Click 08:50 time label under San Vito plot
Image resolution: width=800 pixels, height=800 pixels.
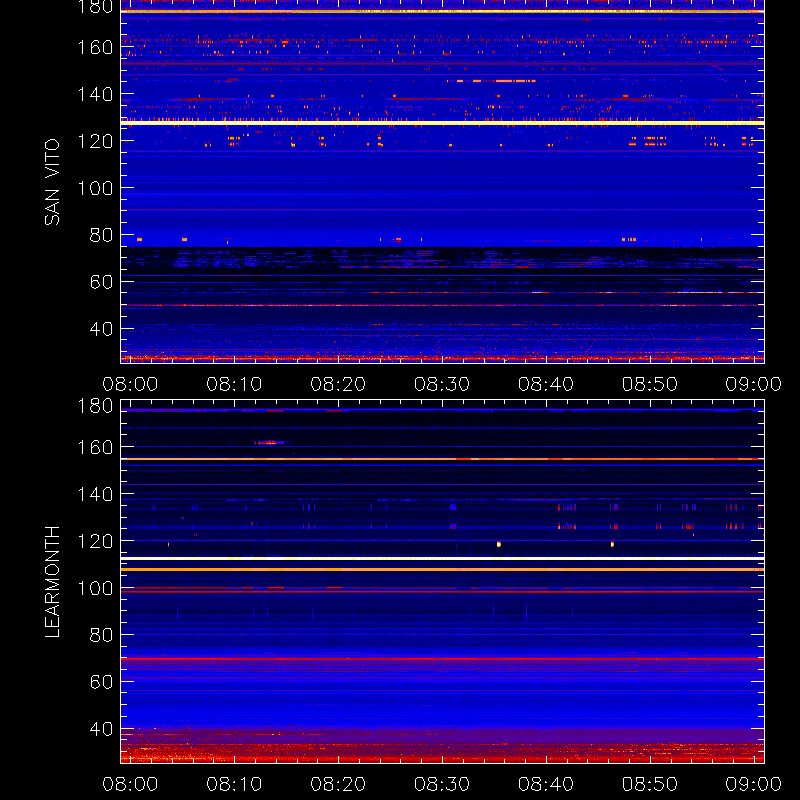point(649,384)
